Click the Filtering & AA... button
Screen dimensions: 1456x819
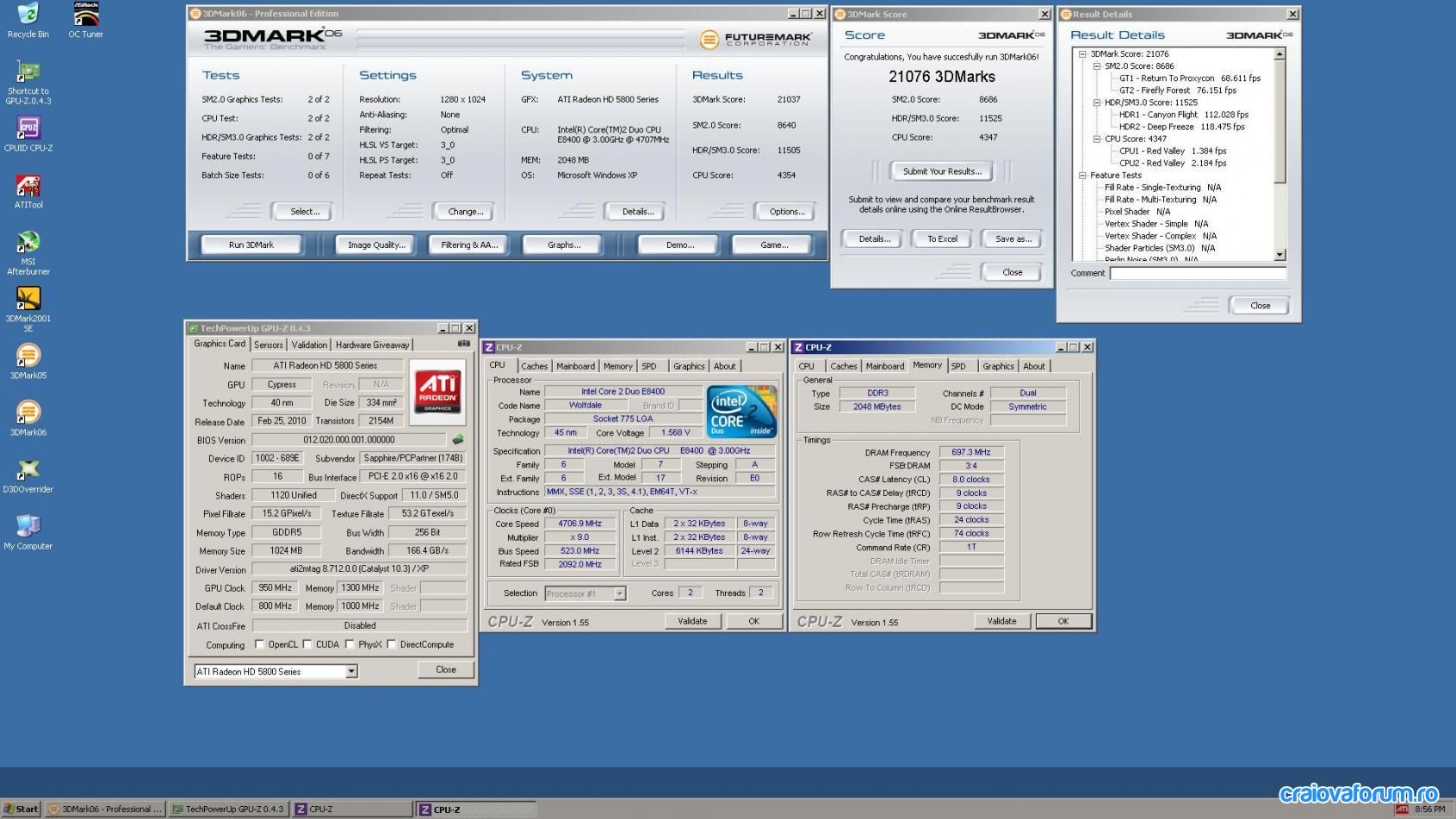pos(469,245)
